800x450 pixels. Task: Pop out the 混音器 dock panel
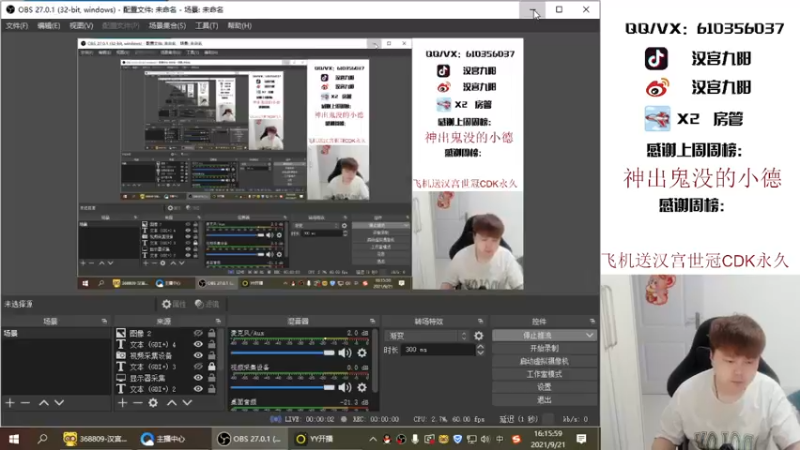point(372,321)
